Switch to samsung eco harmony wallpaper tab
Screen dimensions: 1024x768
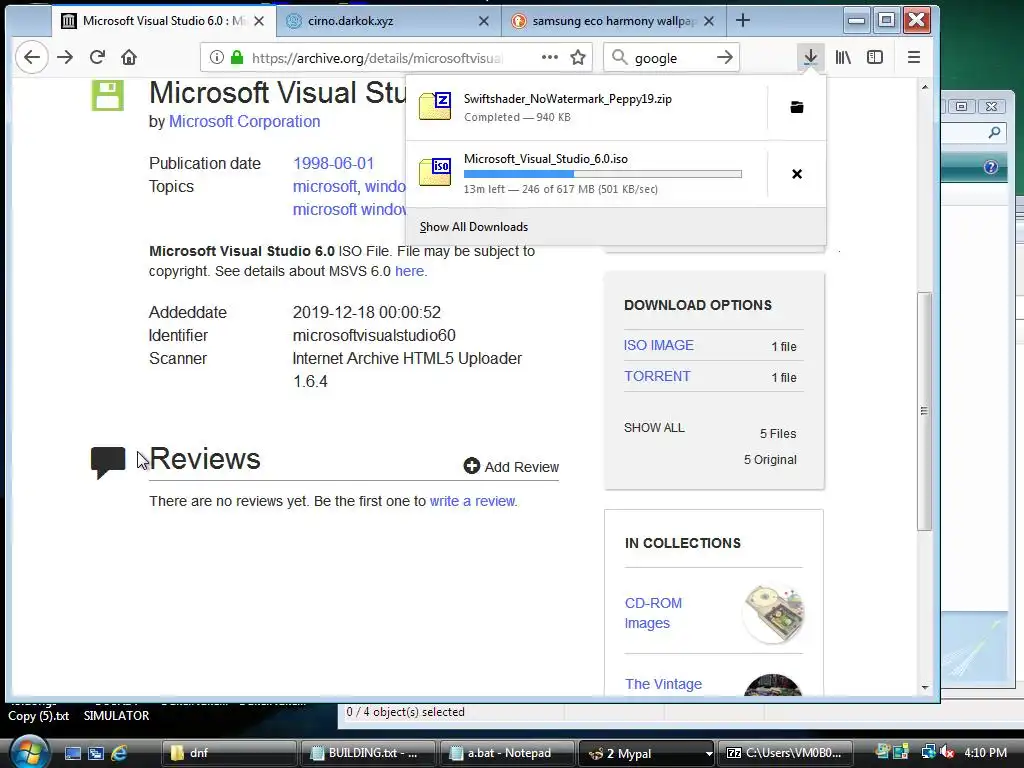pos(613,21)
